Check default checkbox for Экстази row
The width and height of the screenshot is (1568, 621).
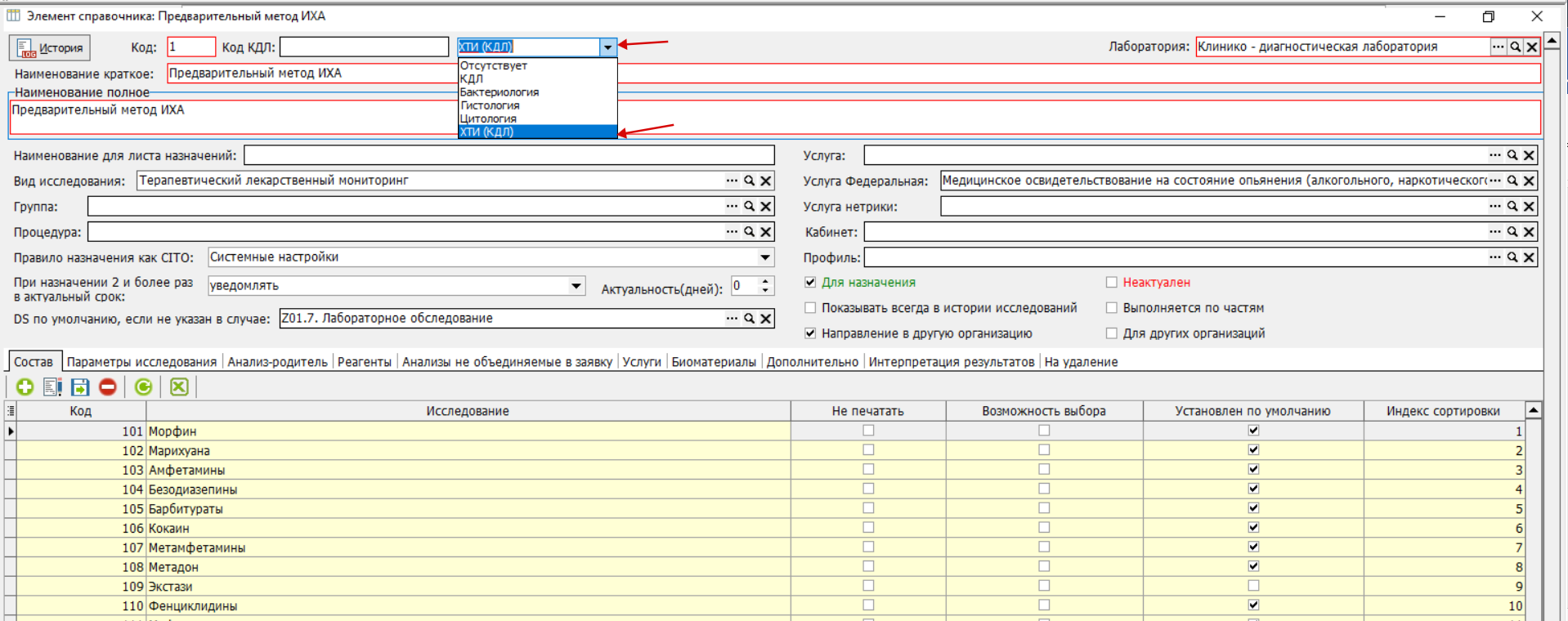(x=1253, y=586)
